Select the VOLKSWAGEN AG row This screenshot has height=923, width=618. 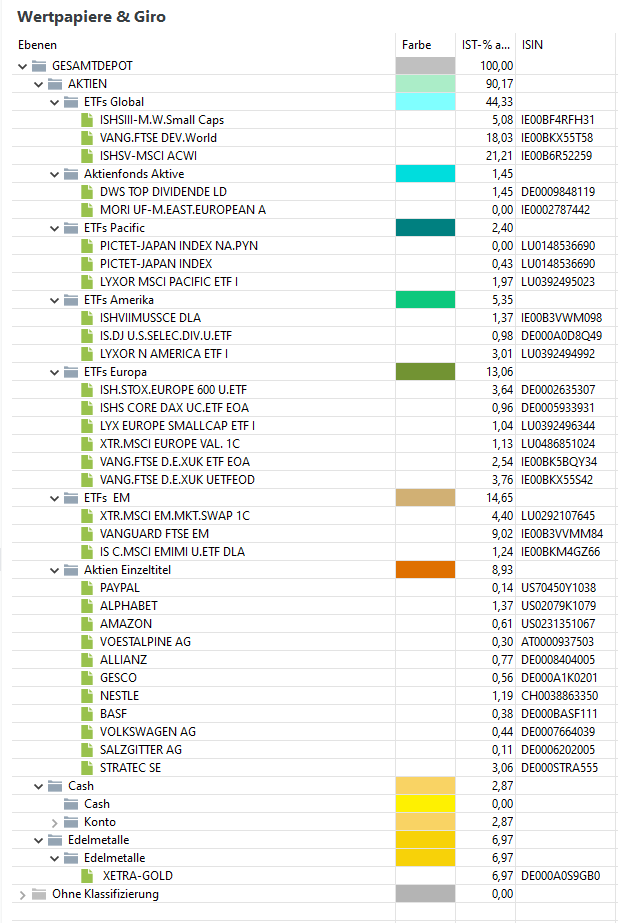[x=314, y=732]
